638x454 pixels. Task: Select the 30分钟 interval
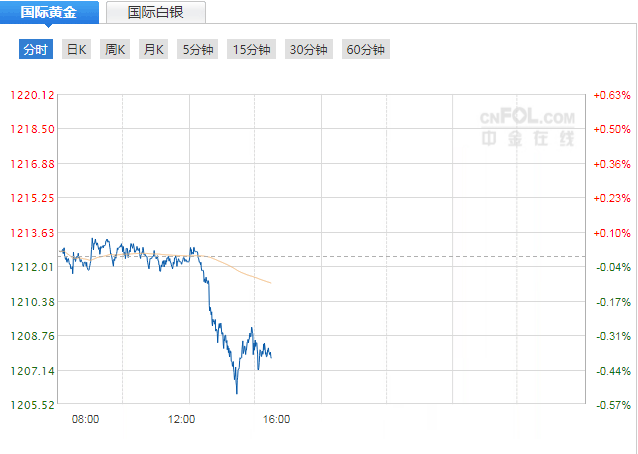coord(309,49)
